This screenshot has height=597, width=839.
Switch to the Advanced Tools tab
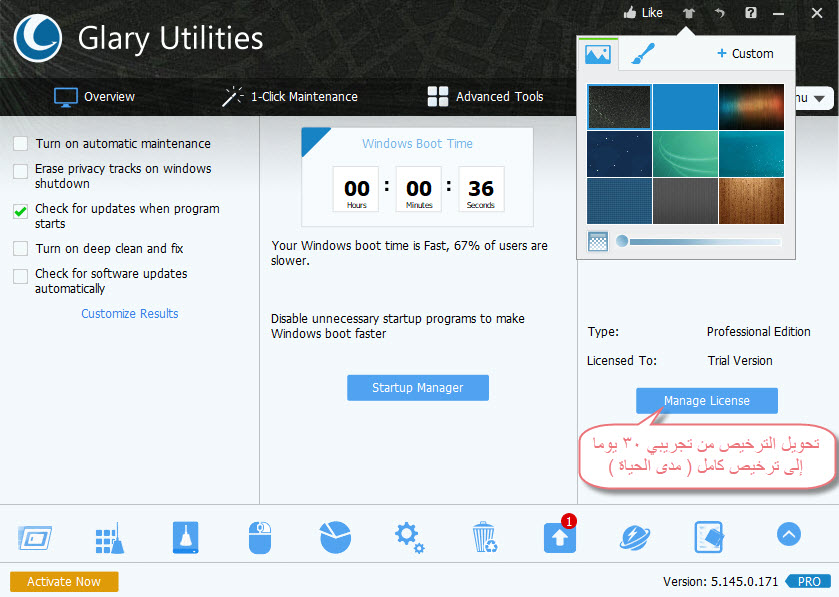(x=485, y=97)
